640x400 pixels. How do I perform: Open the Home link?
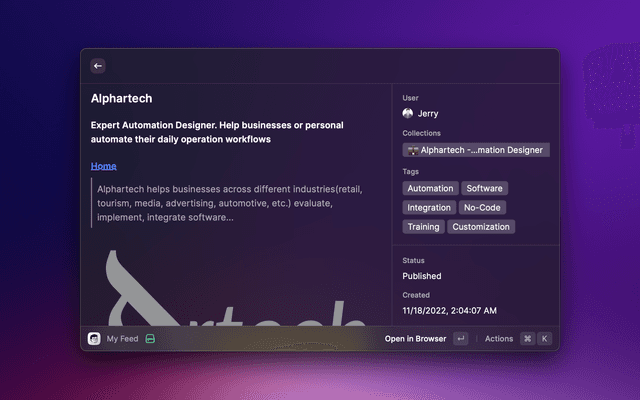[x=103, y=166]
